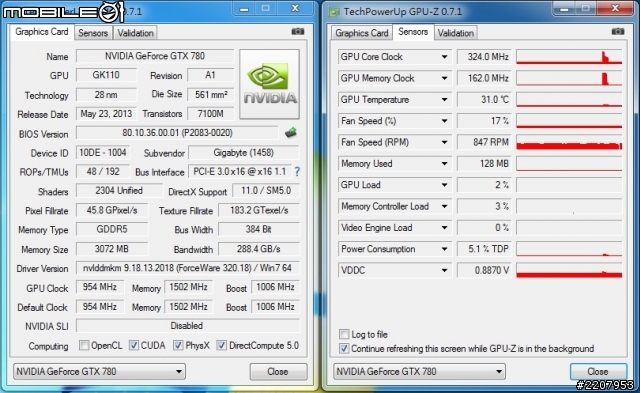640x393 pixels.
Task: Click the BIOS Version value field
Action: click(177, 133)
